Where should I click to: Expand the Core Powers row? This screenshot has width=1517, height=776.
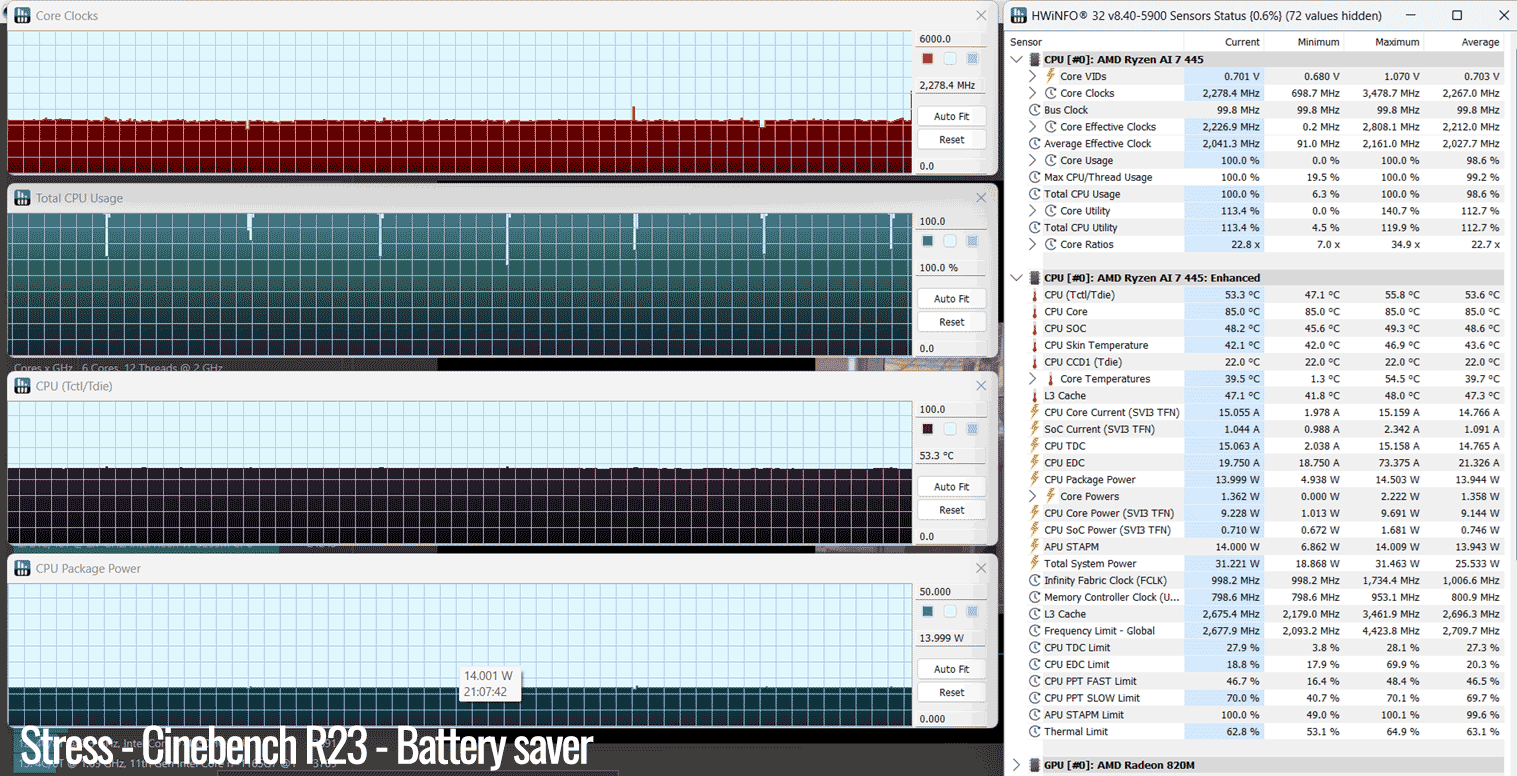(1033, 496)
